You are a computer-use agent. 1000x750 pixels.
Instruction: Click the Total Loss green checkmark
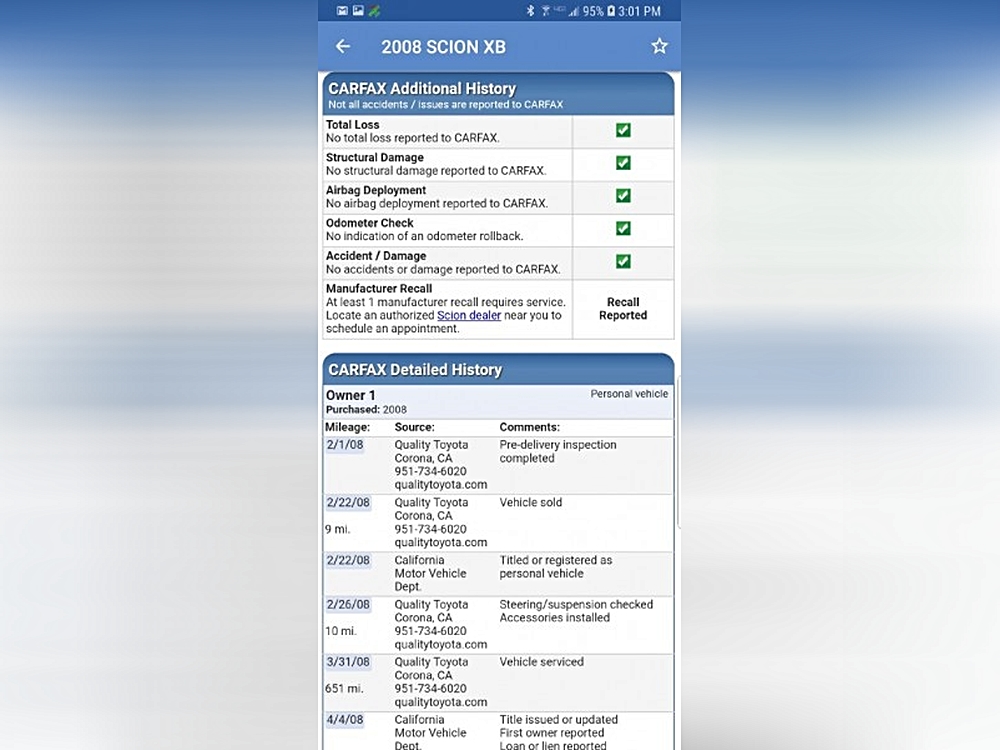(x=623, y=131)
